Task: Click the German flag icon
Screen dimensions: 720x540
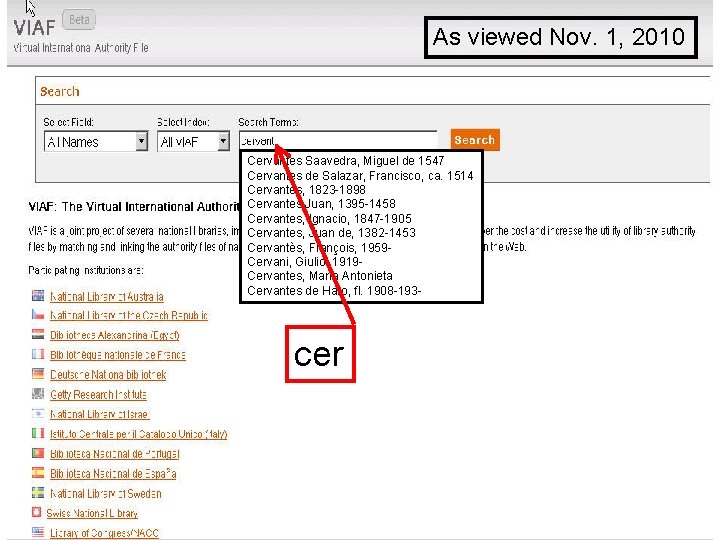Action: 38,374
